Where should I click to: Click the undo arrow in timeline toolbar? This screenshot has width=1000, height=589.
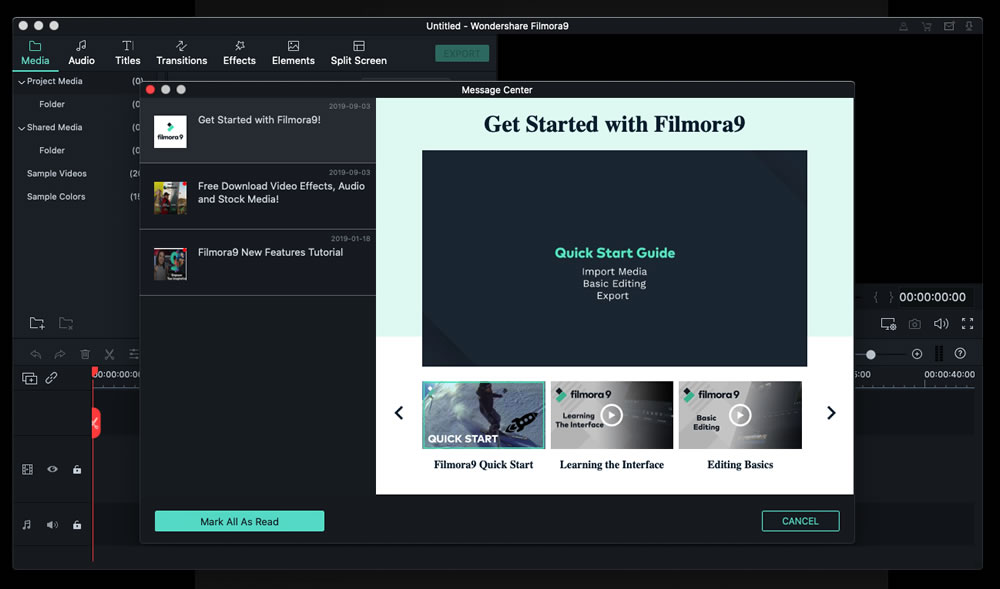tap(36, 354)
